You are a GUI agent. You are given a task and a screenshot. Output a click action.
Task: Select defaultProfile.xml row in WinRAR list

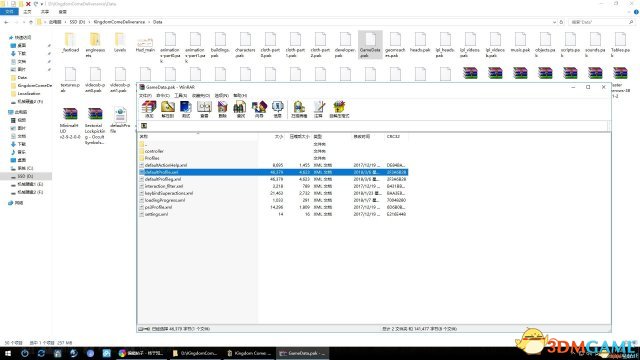(x=273, y=172)
